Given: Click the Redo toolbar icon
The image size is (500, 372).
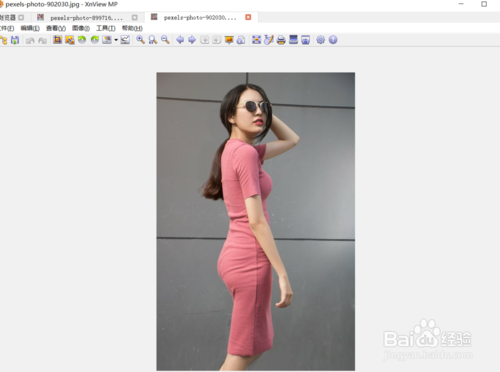Looking at the screenshot, I should (42, 40).
